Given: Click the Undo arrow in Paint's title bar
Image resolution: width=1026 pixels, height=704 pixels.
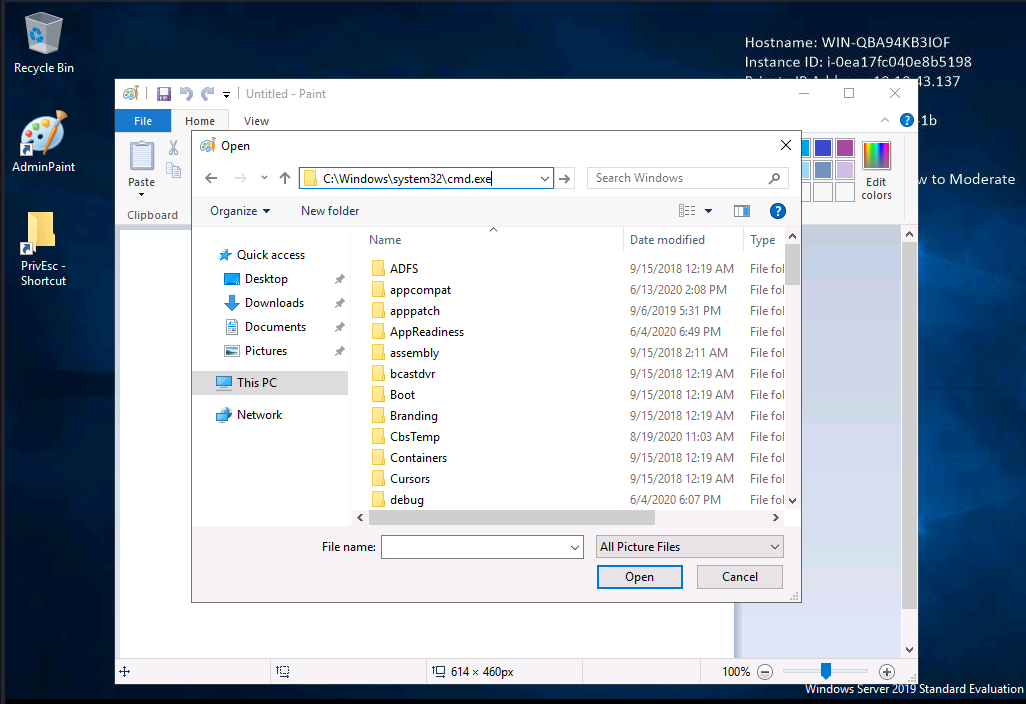Looking at the screenshot, I should coord(186,94).
